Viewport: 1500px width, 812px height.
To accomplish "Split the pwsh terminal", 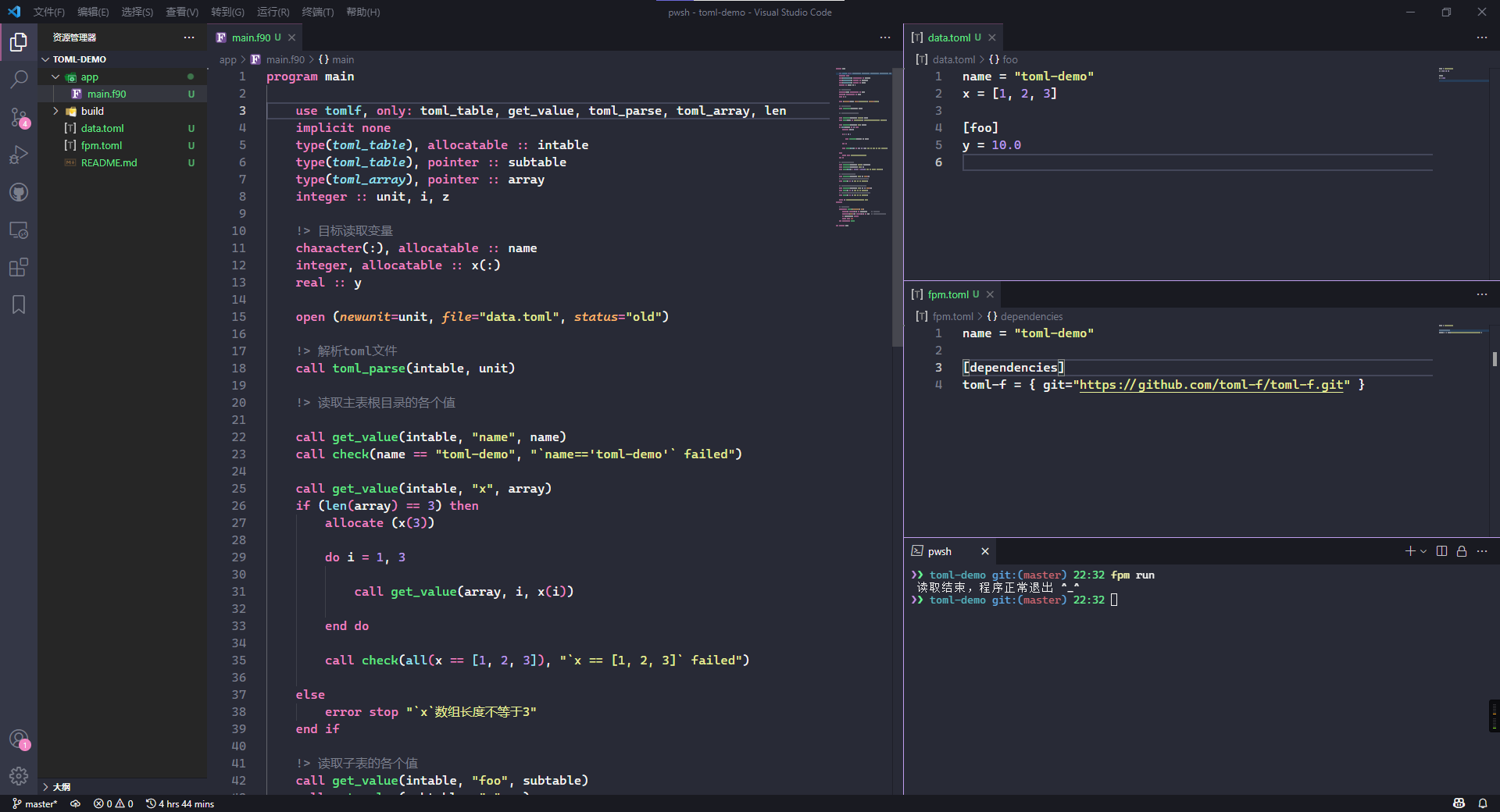I will coord(1441,551).
